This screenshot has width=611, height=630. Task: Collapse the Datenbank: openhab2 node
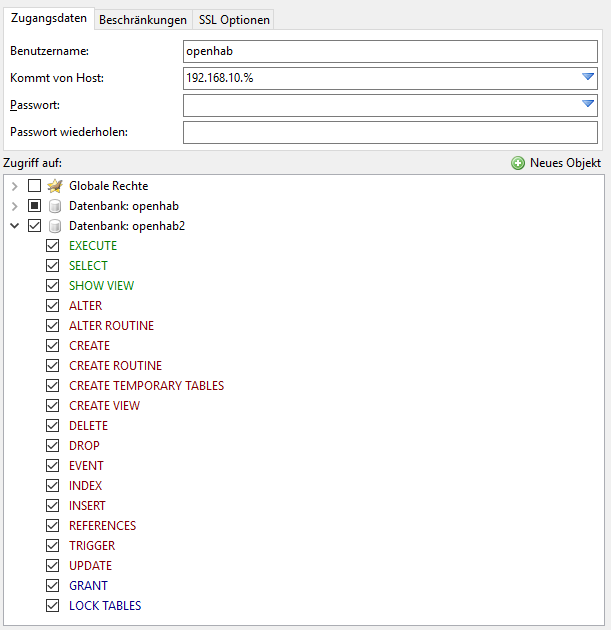tap(14, 226)
